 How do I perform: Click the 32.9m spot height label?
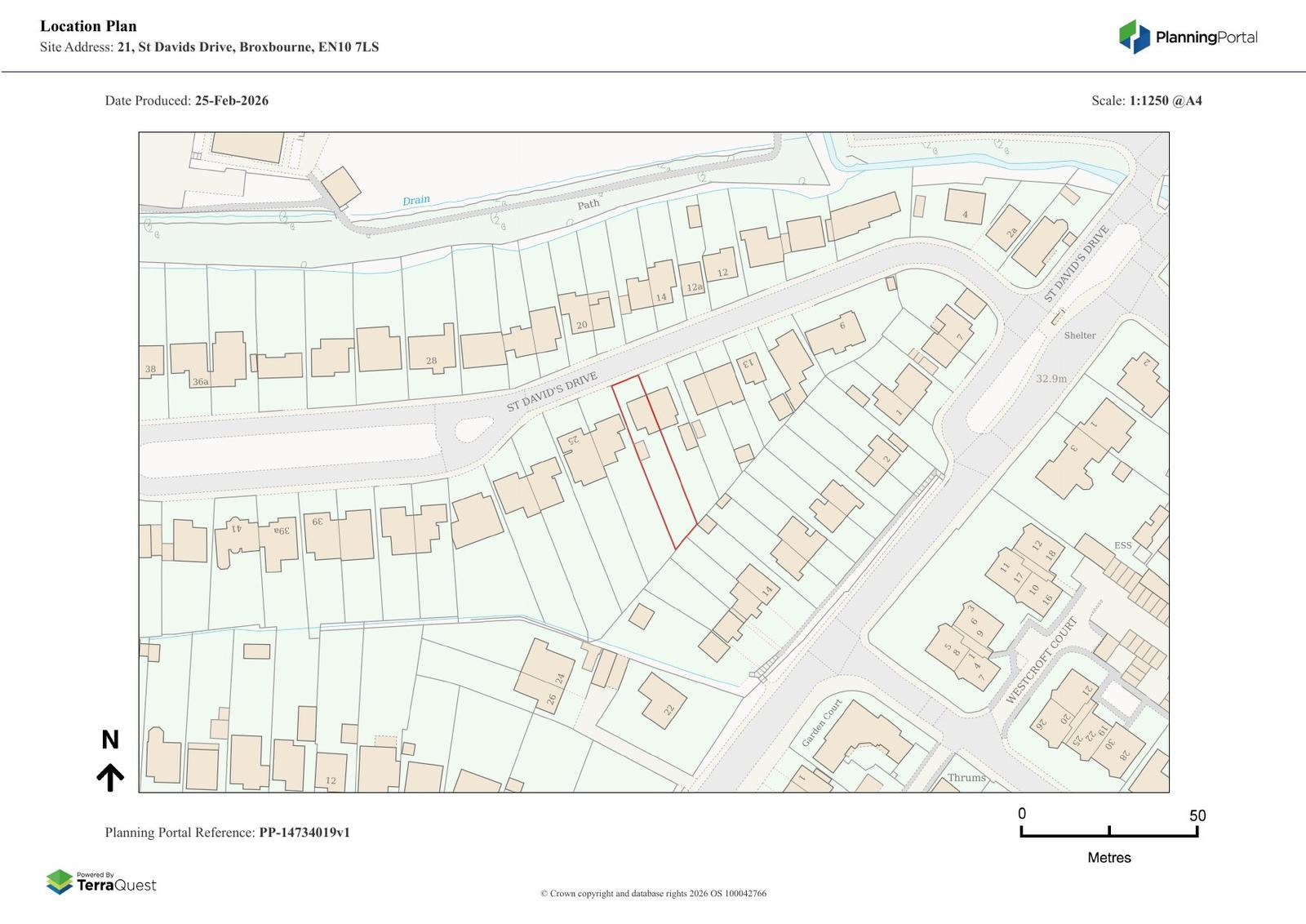pyautogui.click(x=1051, y=379)
